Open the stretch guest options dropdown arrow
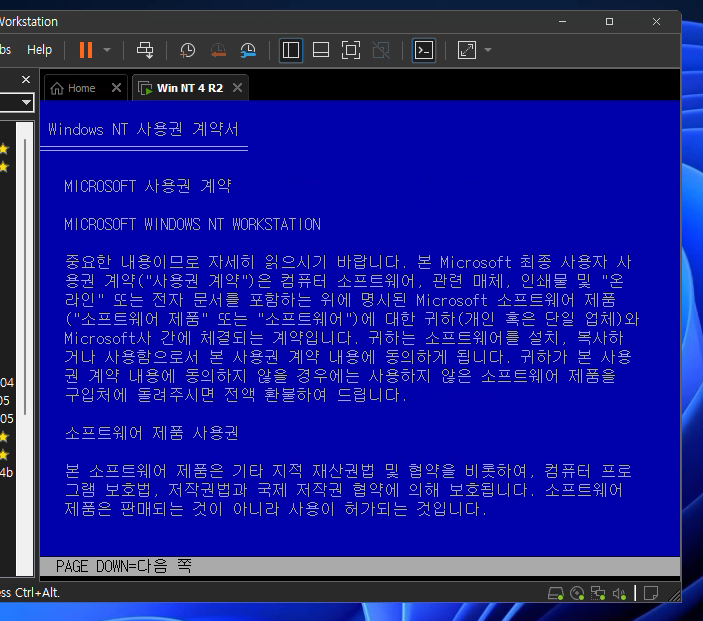The height and width of the screenshot is (621, 703). (x=488, y=50)
